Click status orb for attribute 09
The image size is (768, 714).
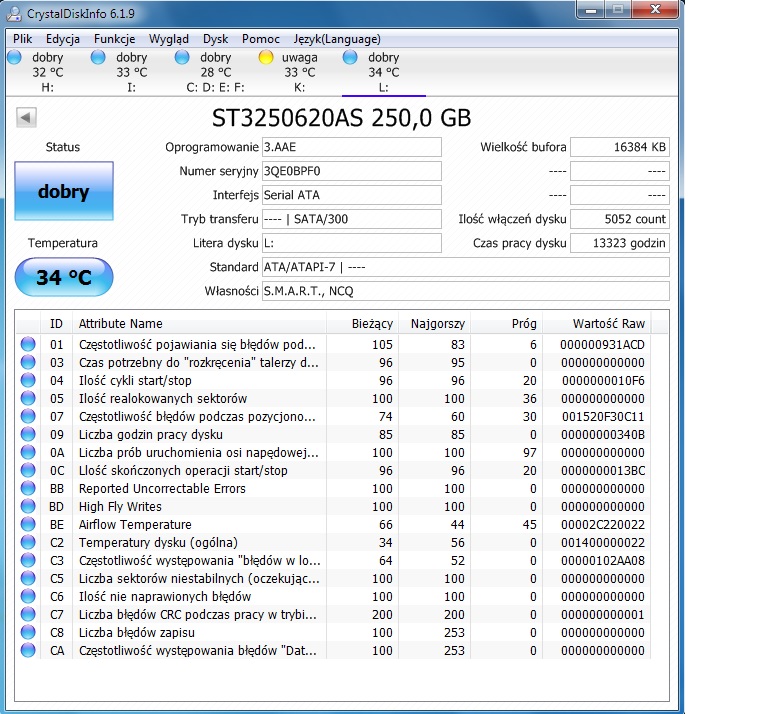pyautogui.click(x=28, y=434)
